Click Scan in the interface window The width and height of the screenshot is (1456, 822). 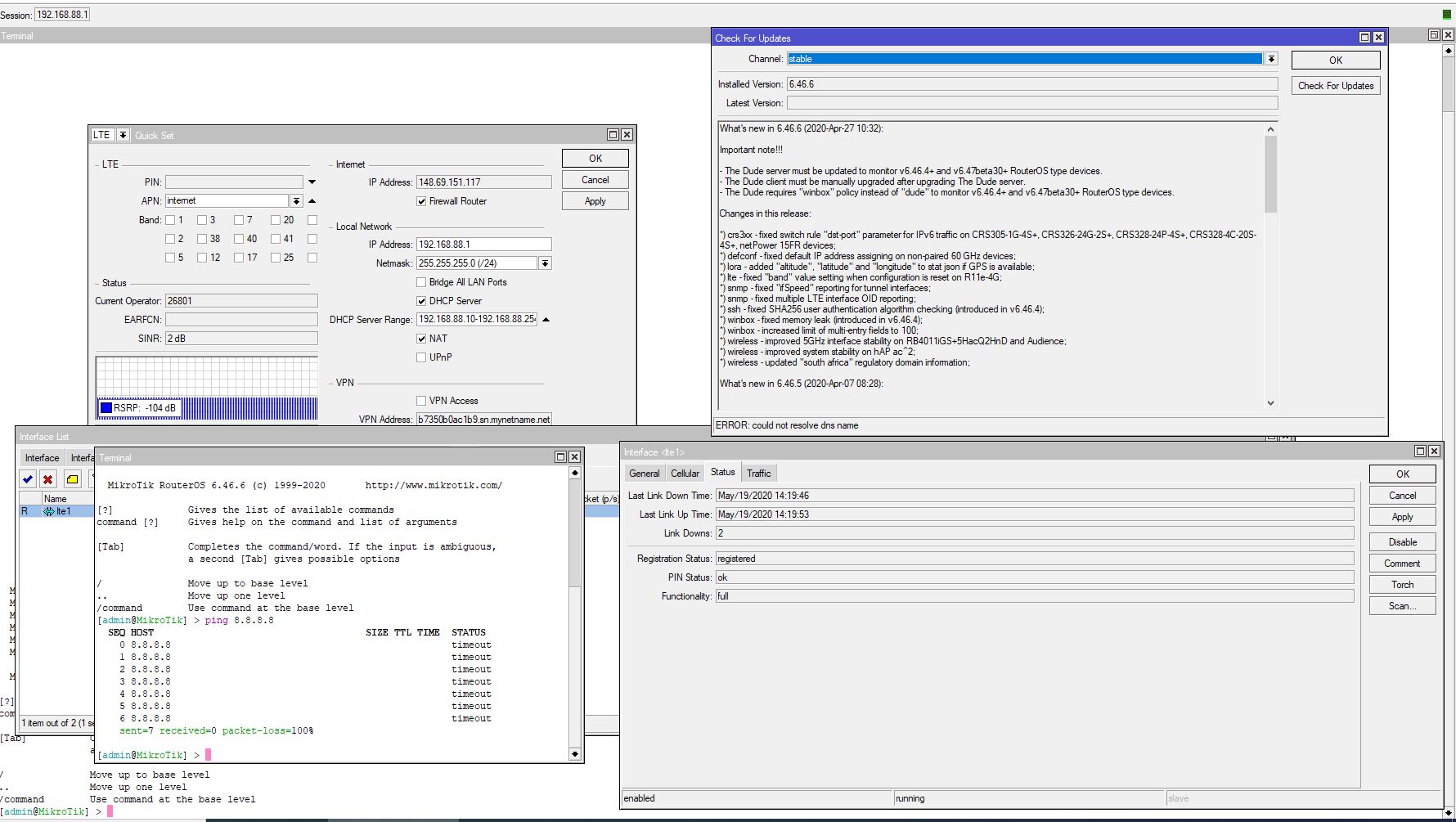[x=1401, y=605]
